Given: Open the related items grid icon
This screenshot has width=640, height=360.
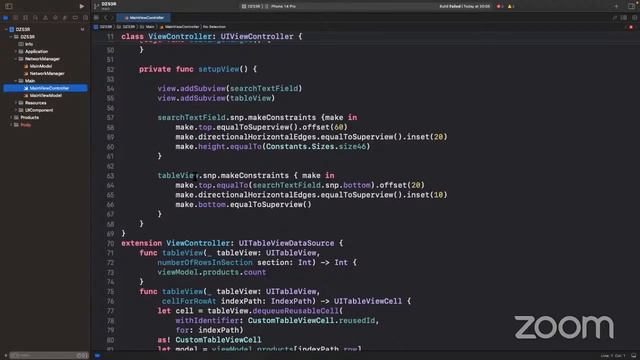Looking at the screenshot, I should pos(96,18).
